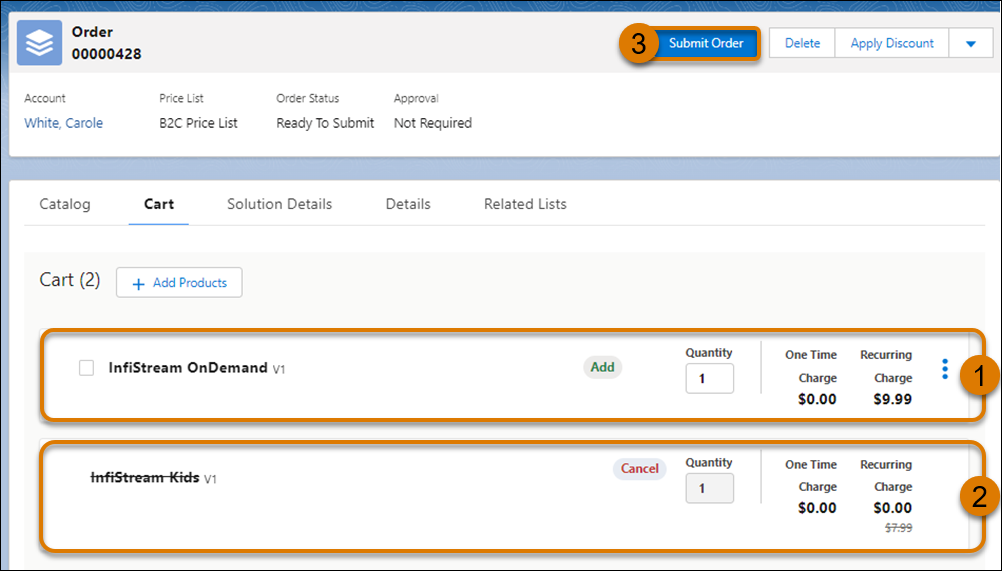Open the White, Carole account link

tap(63, 123)
